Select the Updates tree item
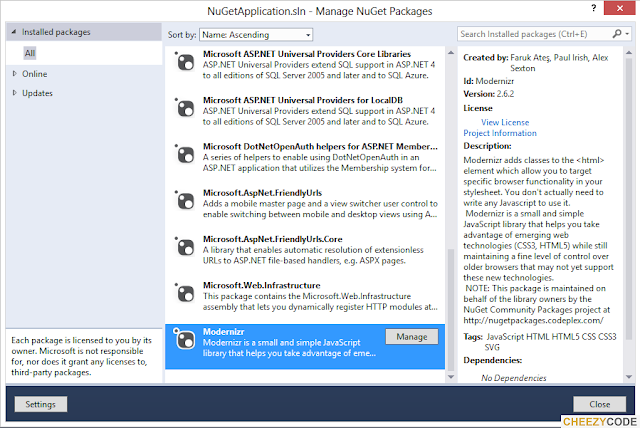This screenshot has height=428, width=640. pyautogui.click(x=38, y=93)
